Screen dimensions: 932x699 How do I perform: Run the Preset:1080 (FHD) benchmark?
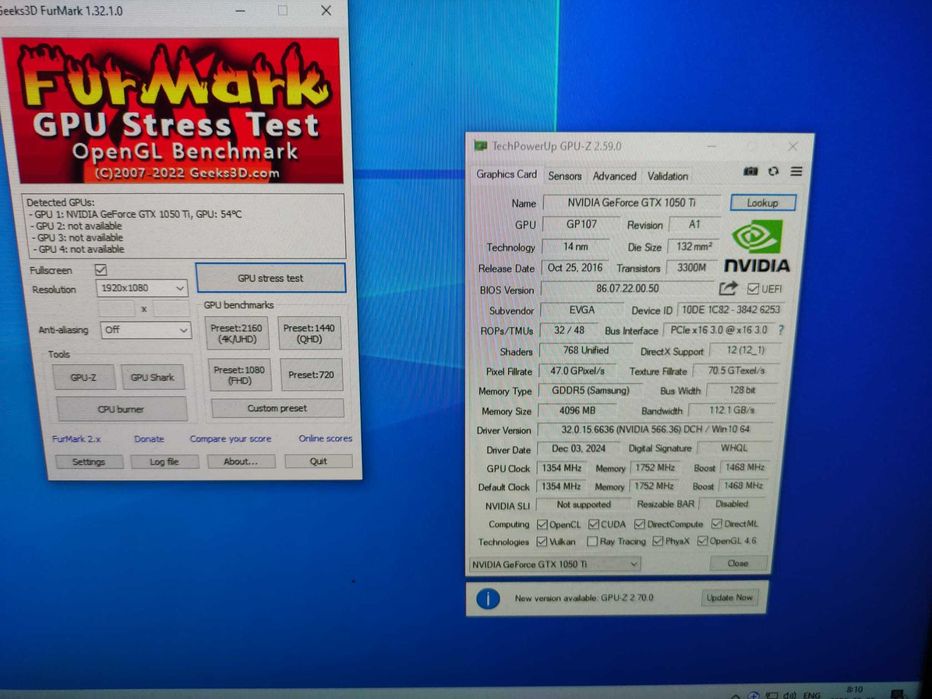click(240, 375)
